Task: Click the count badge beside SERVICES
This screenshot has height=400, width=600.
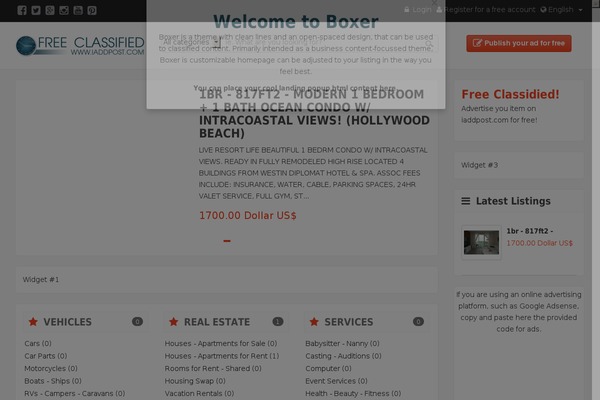Action: tap(418, 322)
